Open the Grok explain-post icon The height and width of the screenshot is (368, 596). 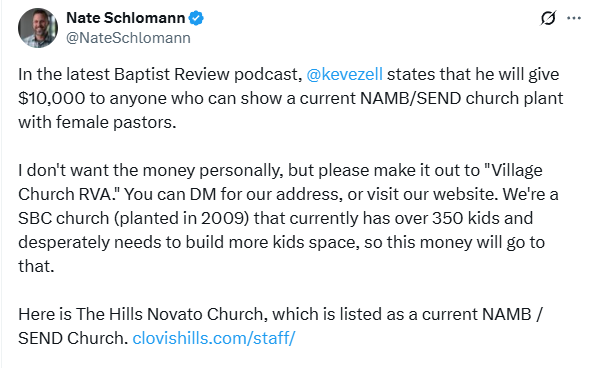click(548, 18)
